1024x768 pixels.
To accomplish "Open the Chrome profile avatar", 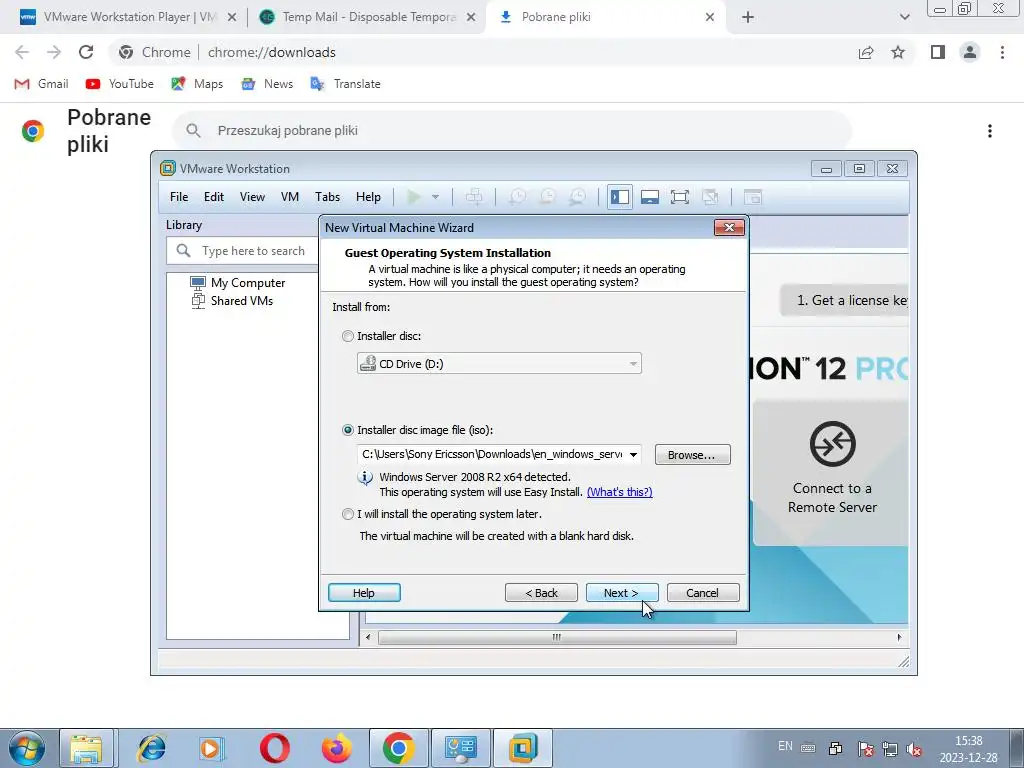I will pyautogui.click(x=970, y=52).
